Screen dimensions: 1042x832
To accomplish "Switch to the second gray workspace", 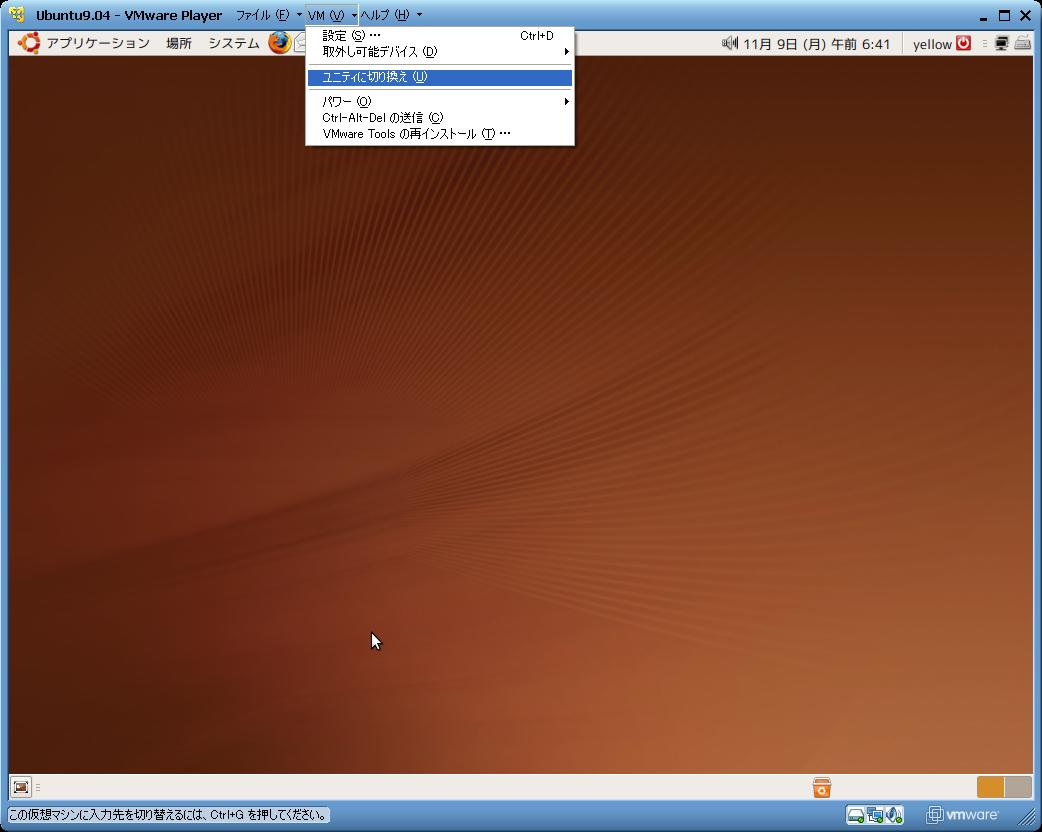I will pyautogui.click(x=1018, y=787).
